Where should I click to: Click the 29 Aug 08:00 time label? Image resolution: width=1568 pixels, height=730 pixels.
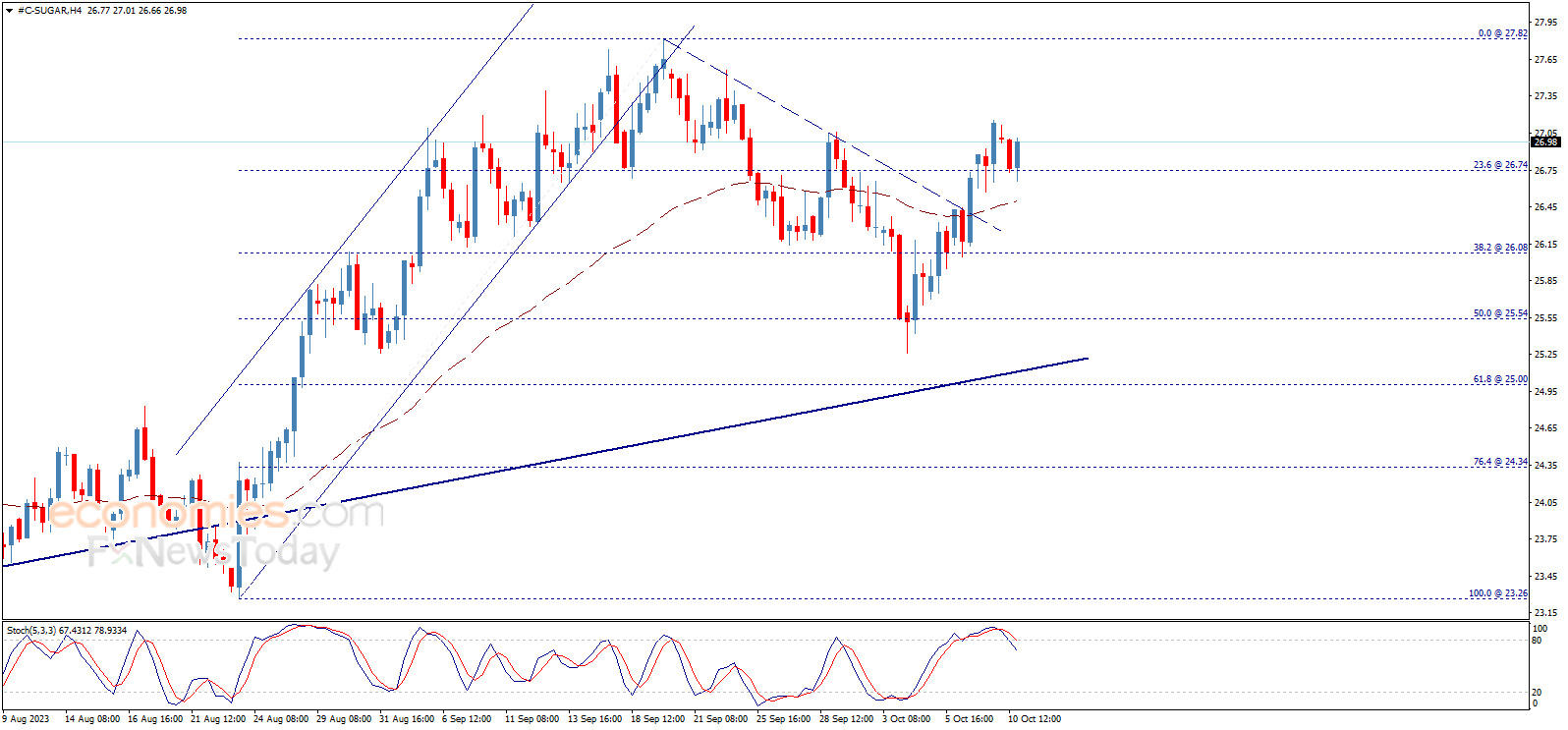click(344, 719)
